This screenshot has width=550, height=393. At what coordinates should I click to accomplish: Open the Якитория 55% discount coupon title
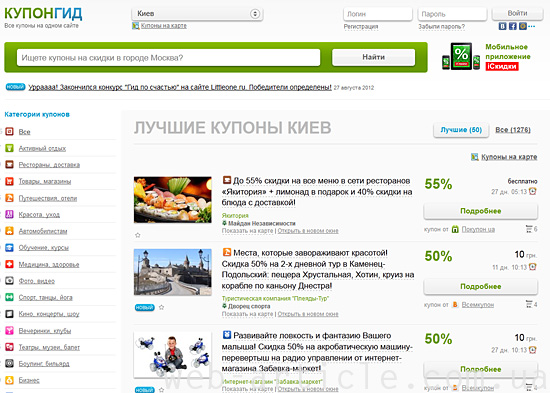tap(317, 192)
